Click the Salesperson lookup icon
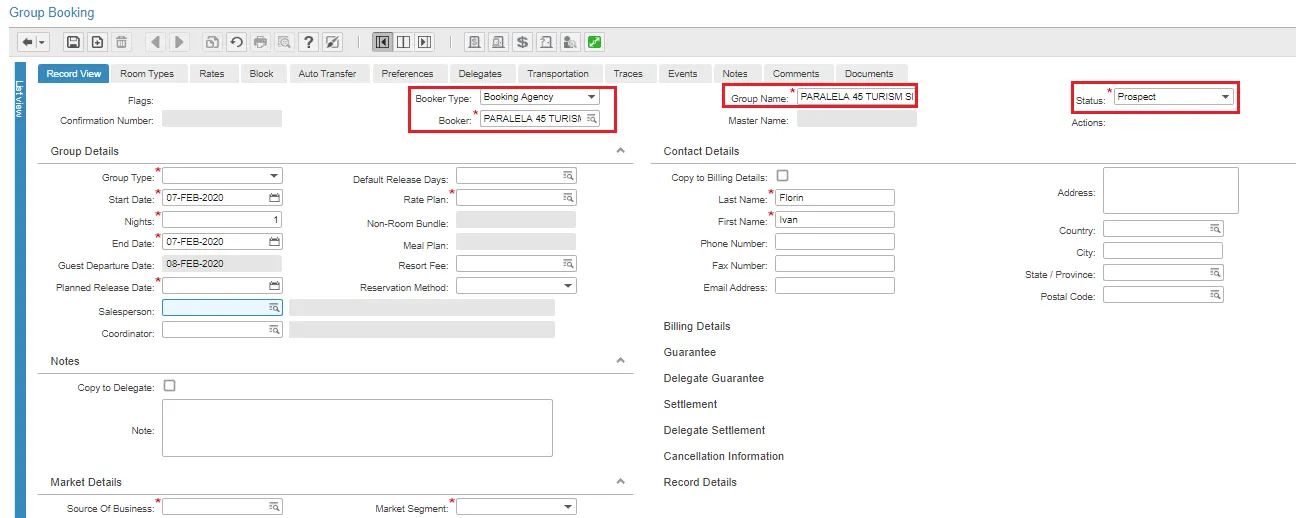 coord(274,308)
